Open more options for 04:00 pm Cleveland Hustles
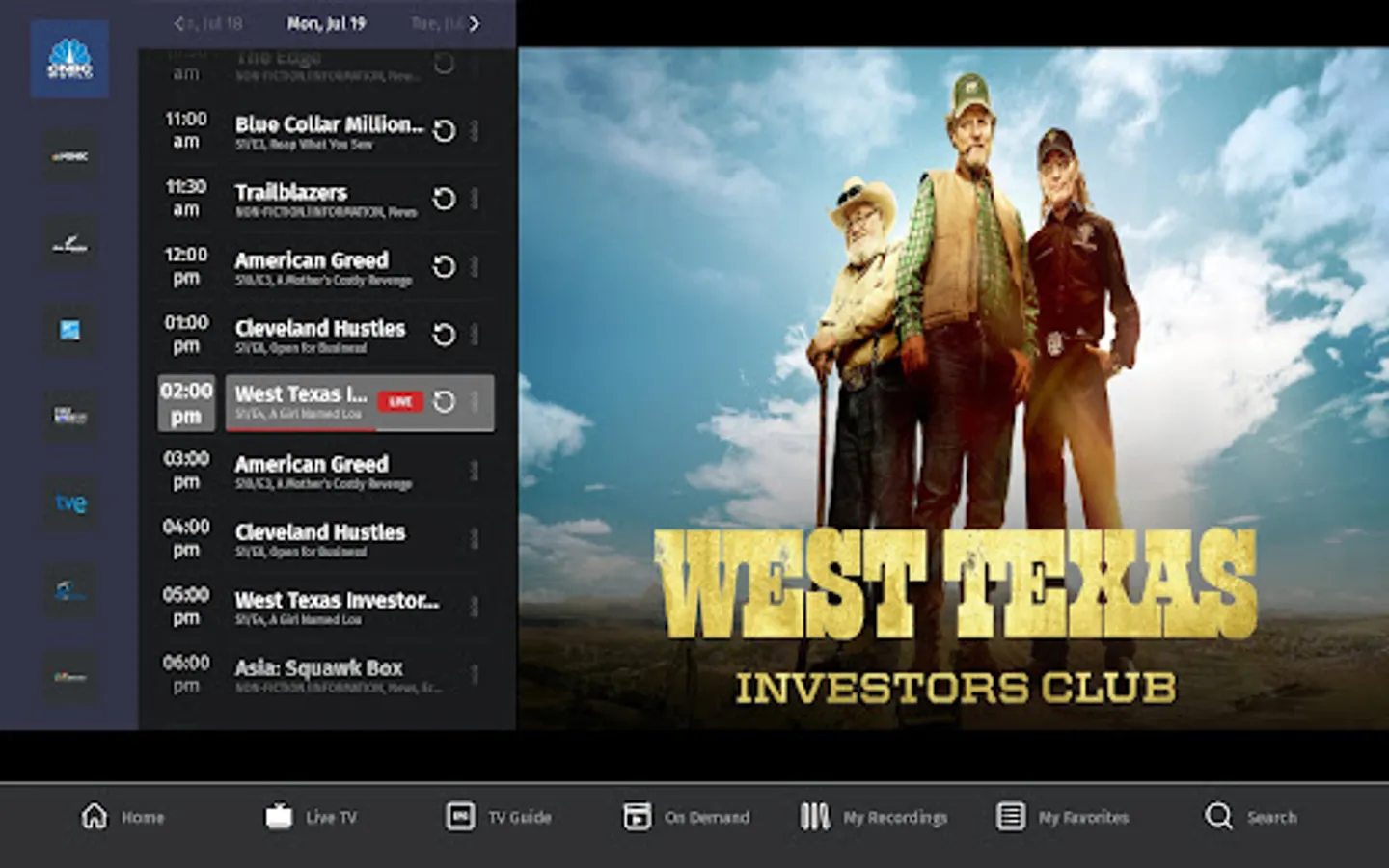The image size is (1389, 868). click(474, 538)
